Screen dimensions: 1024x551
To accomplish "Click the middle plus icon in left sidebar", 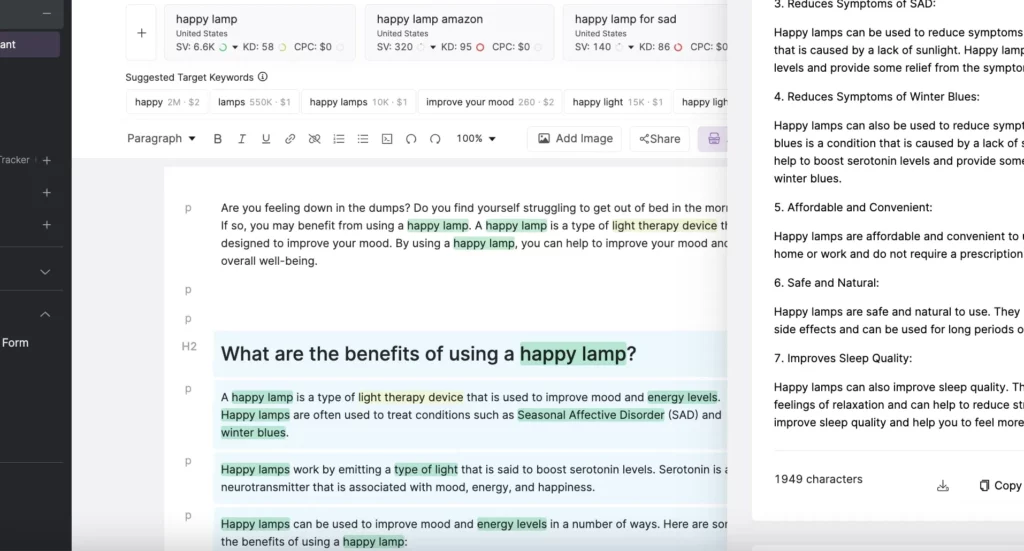I will pyautogui.click(x=46, y=193).
